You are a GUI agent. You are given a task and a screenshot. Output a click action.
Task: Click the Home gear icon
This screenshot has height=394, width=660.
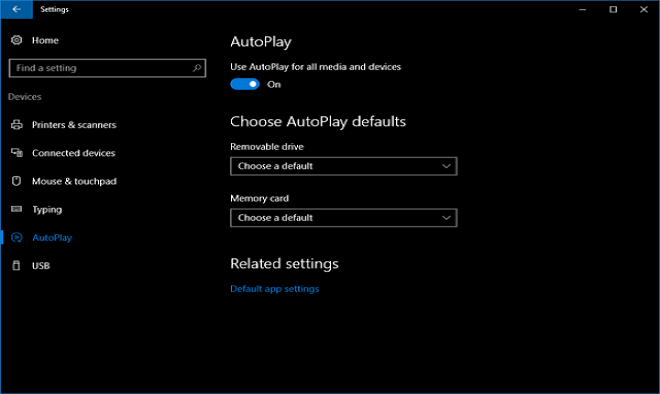tap(16, 40)
